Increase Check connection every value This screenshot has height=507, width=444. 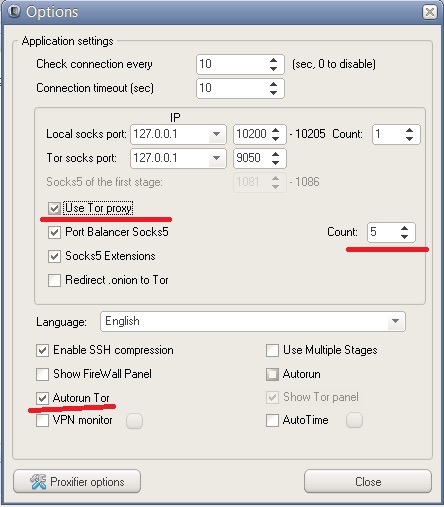273,60
